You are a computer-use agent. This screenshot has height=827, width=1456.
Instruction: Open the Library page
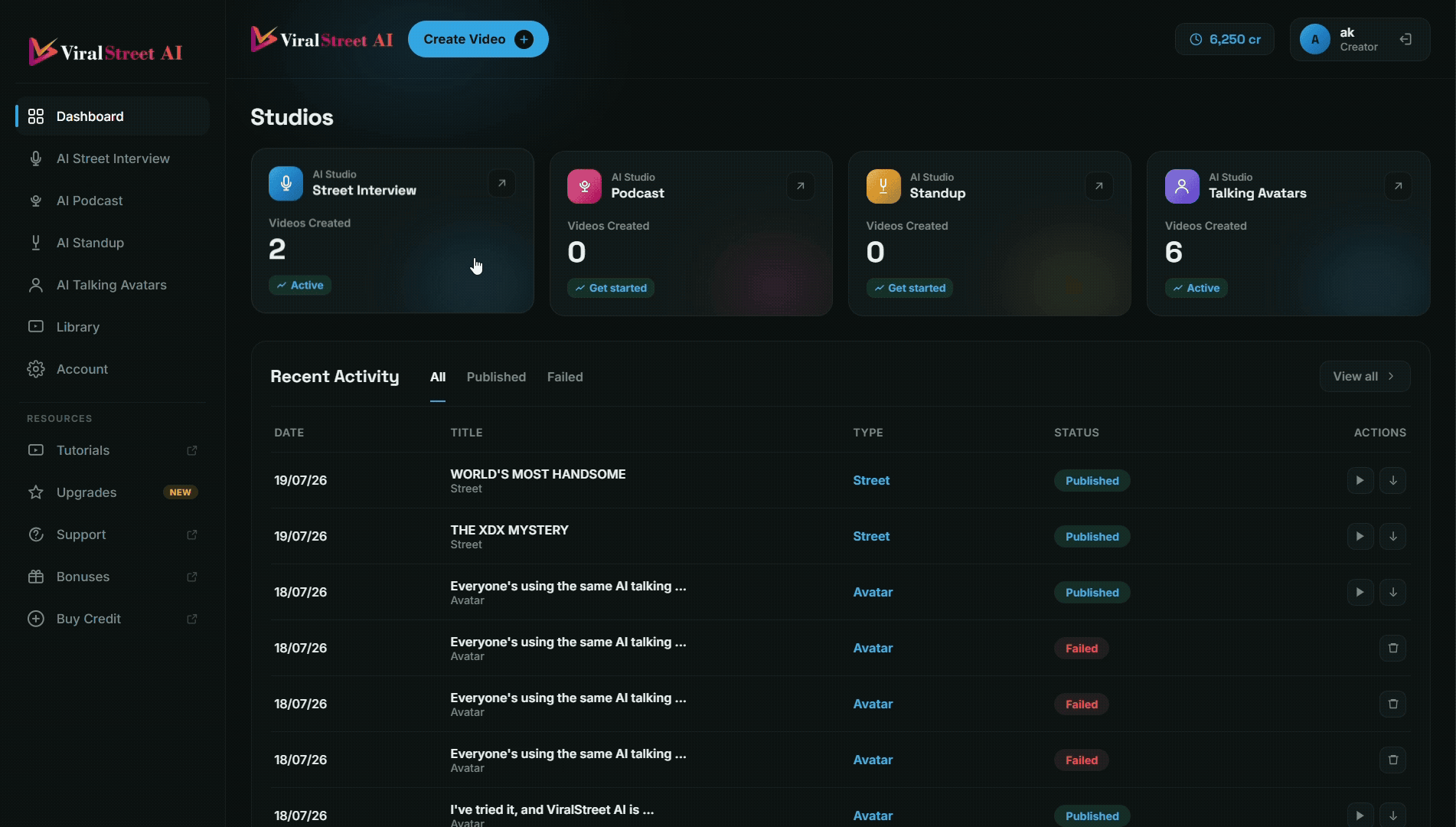112,327
